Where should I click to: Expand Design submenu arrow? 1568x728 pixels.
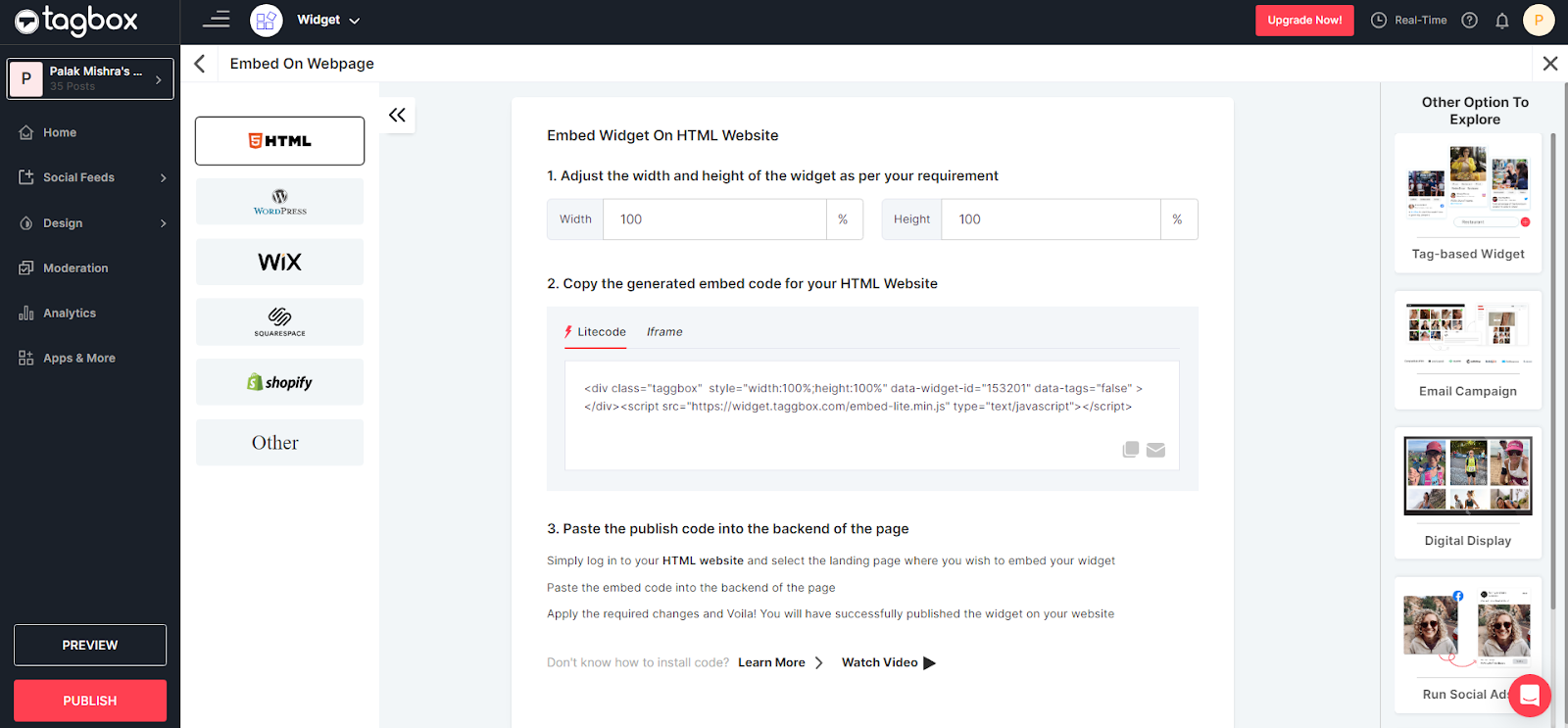pyautogui.click(x=164, y=223)
